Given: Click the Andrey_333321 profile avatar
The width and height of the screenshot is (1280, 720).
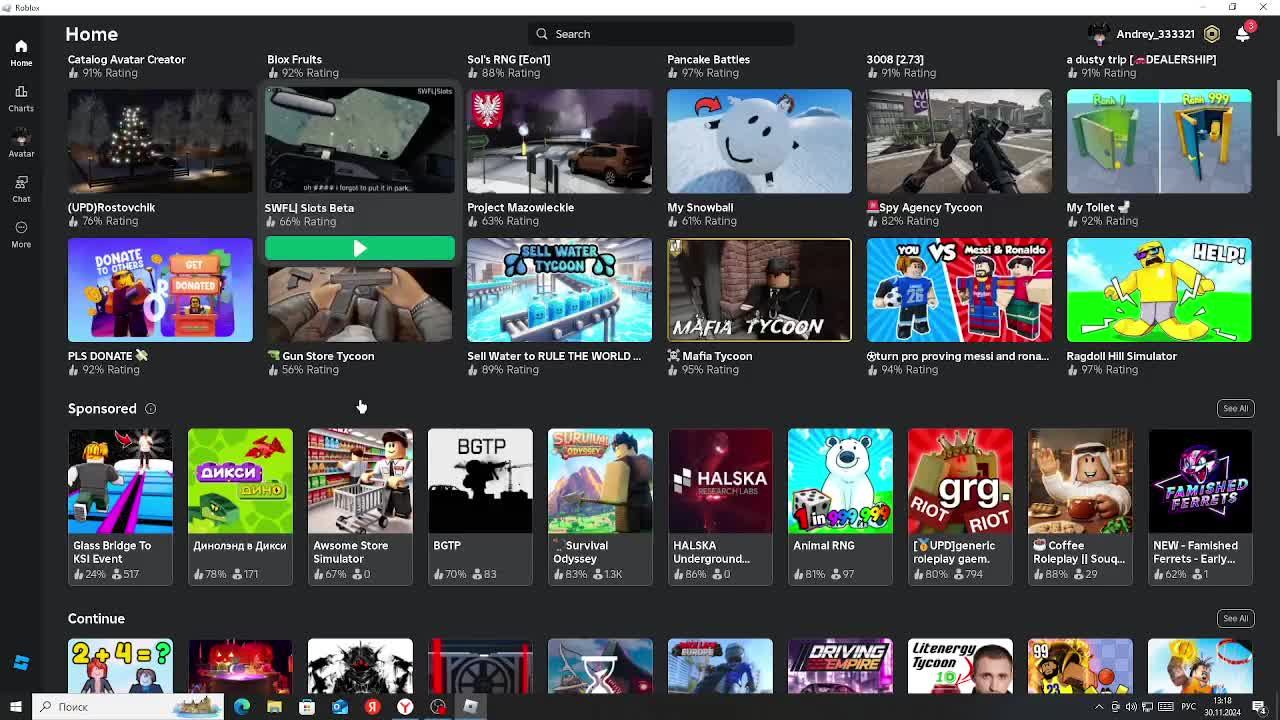Looking at the screenshot, I should (x=1099, y=34).
